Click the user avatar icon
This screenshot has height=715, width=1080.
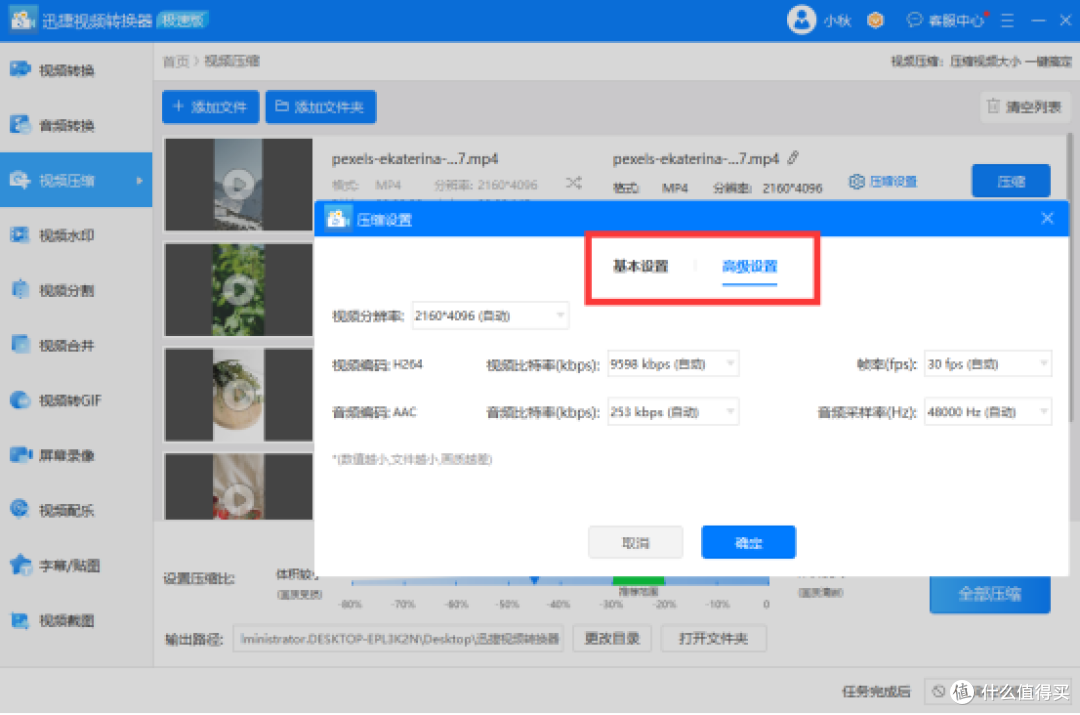click(801, 20)
